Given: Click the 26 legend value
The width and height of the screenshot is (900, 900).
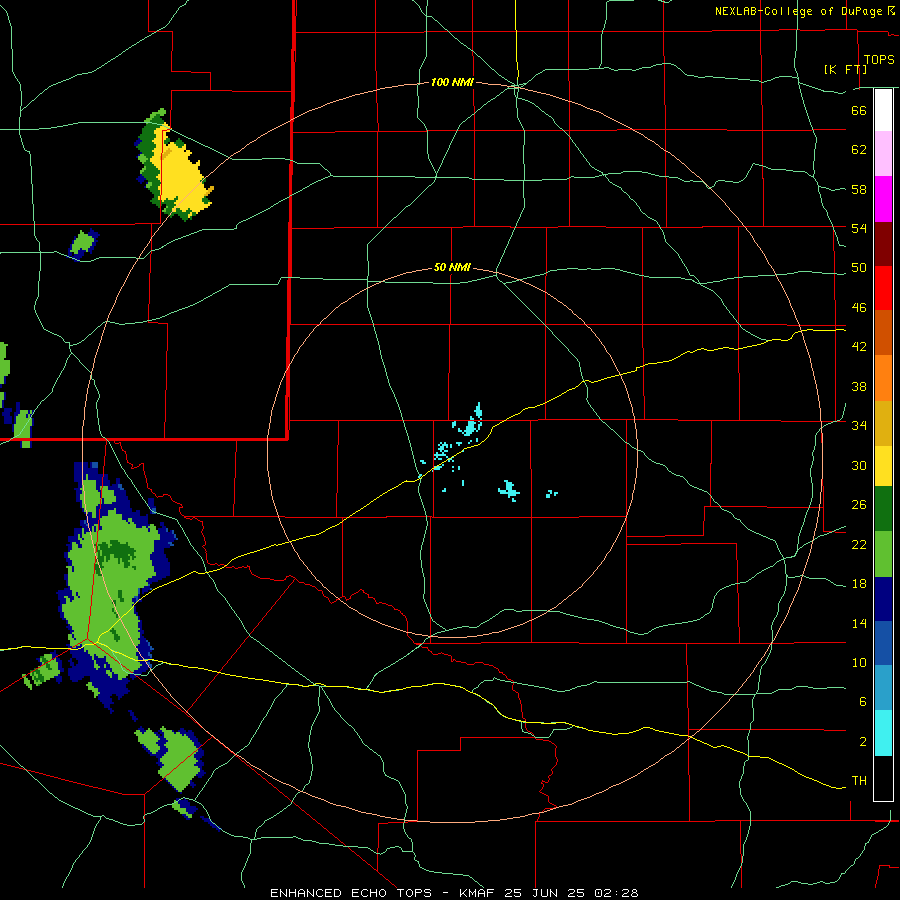Looking at the screenshot, I should coord(859,505).
